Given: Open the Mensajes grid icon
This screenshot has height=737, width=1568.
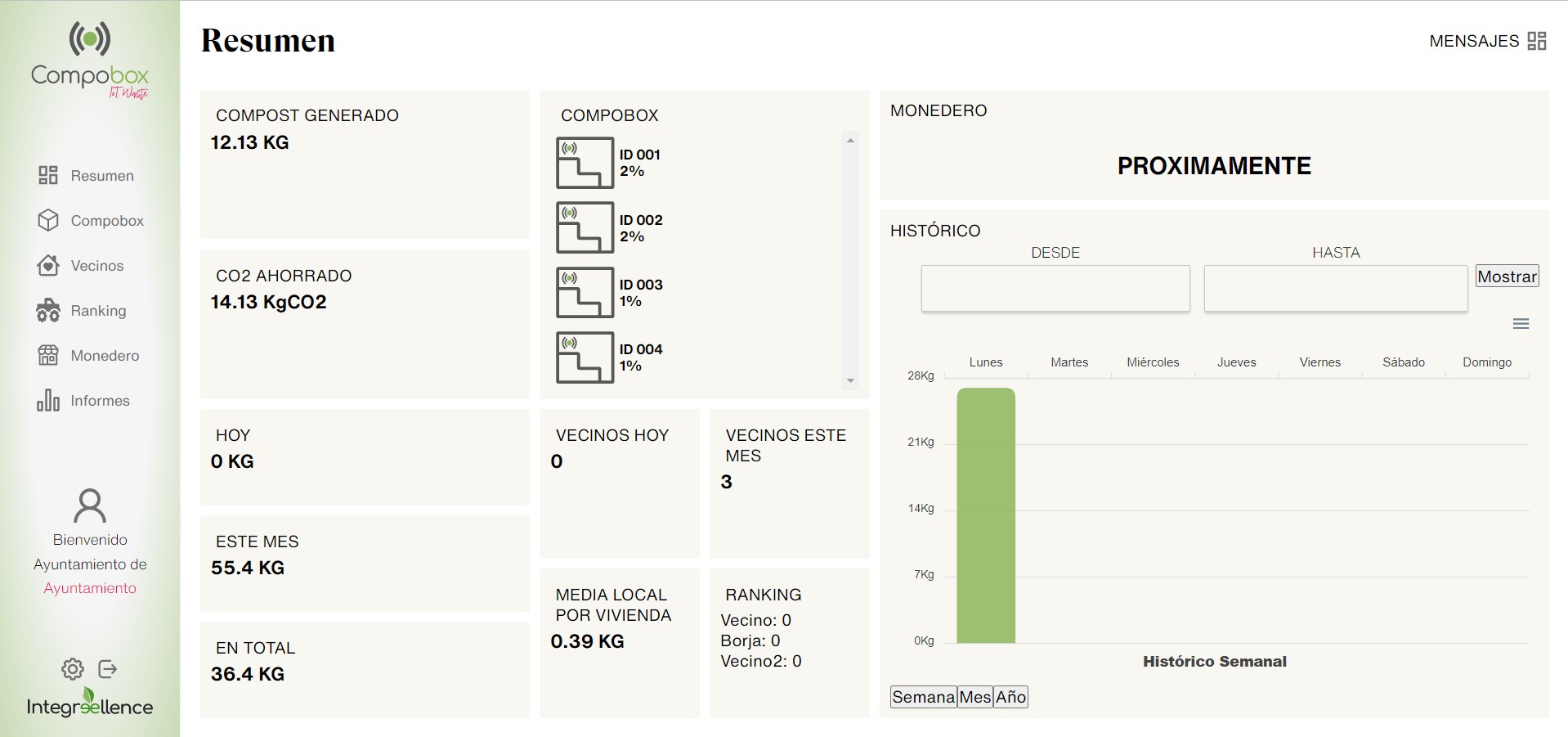Looking at the screenshot, I should [x=1537, y=41].
